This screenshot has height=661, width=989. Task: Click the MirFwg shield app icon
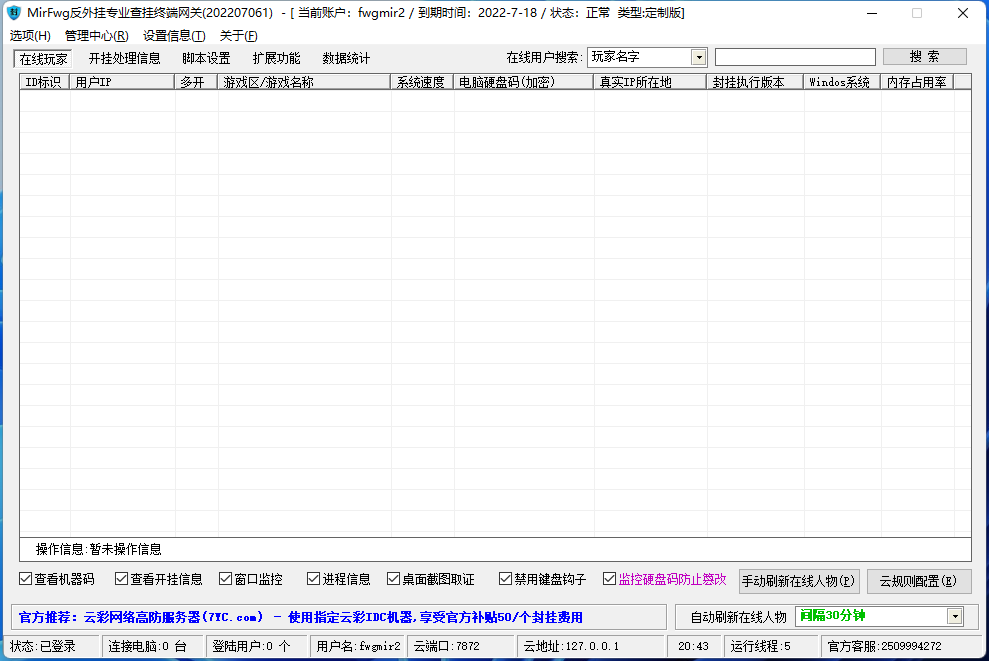14,13
